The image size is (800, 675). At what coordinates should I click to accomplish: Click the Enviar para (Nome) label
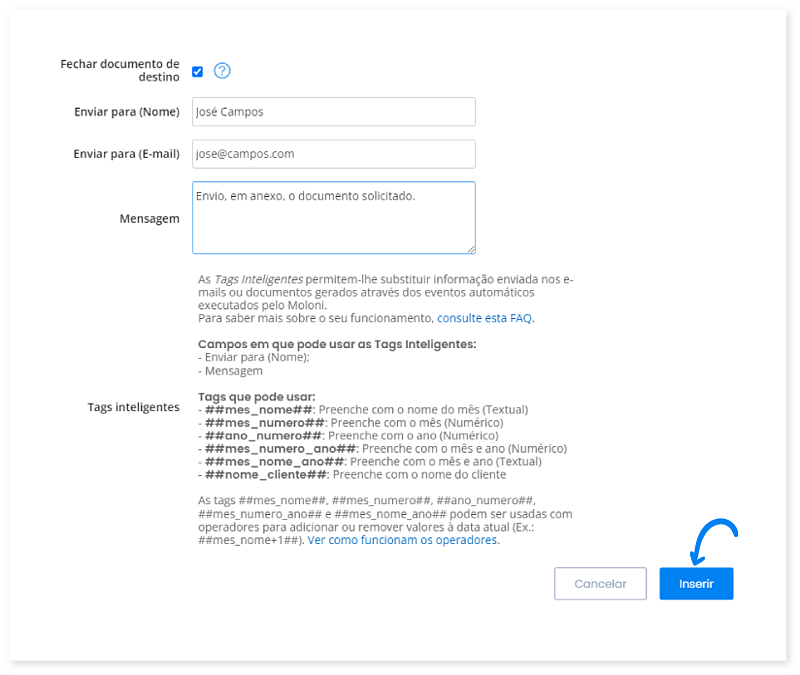[x=126, y=112]
